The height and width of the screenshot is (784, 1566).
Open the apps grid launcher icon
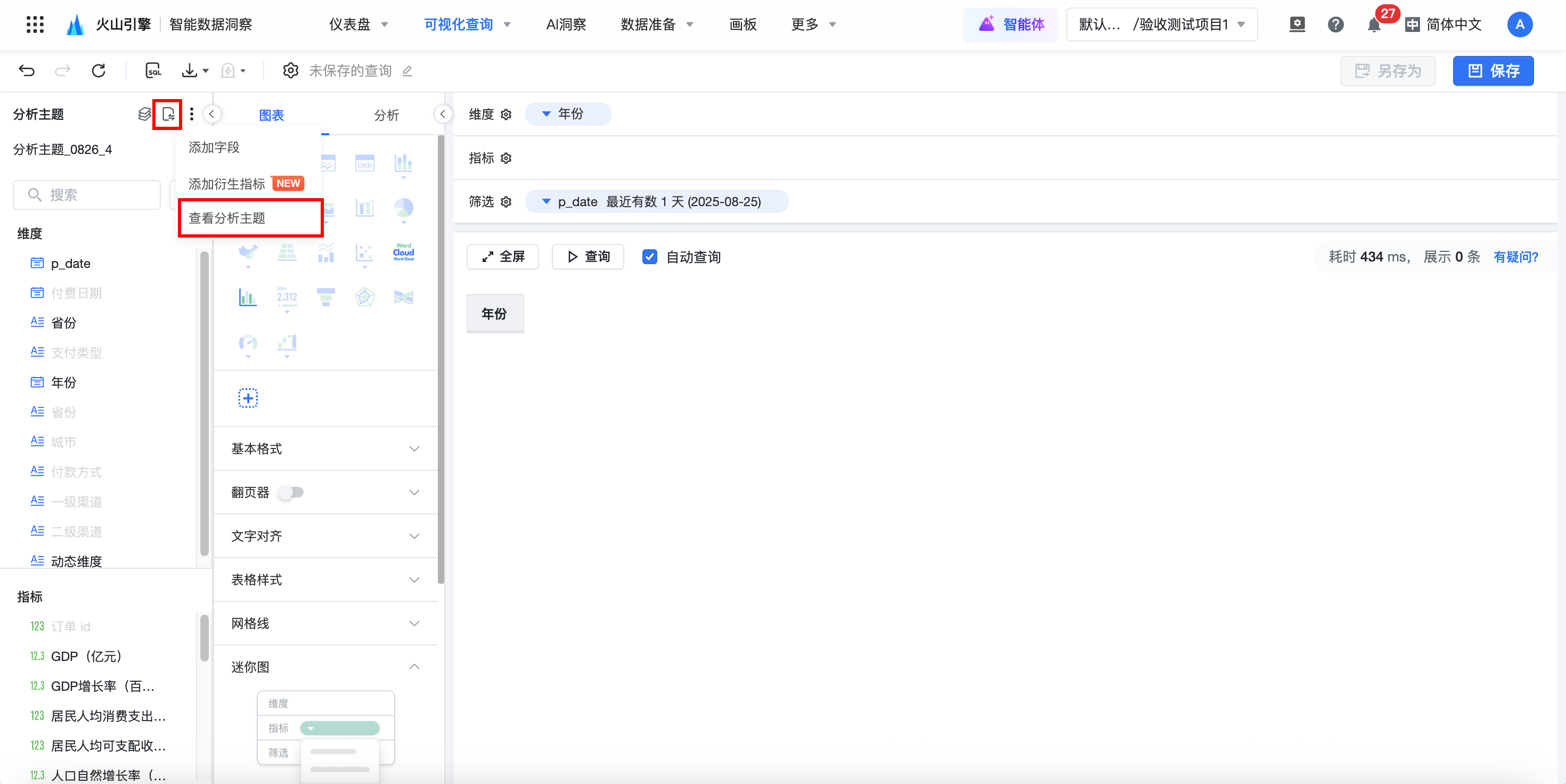[35, 24]
